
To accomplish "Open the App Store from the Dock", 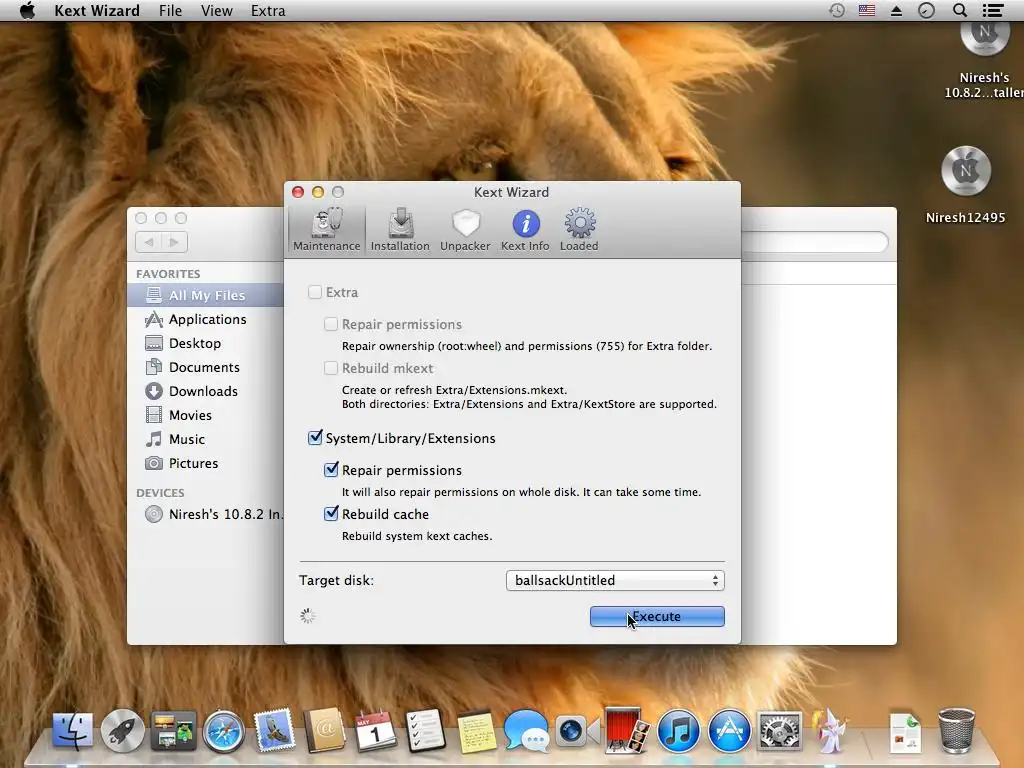I will 729,730.
